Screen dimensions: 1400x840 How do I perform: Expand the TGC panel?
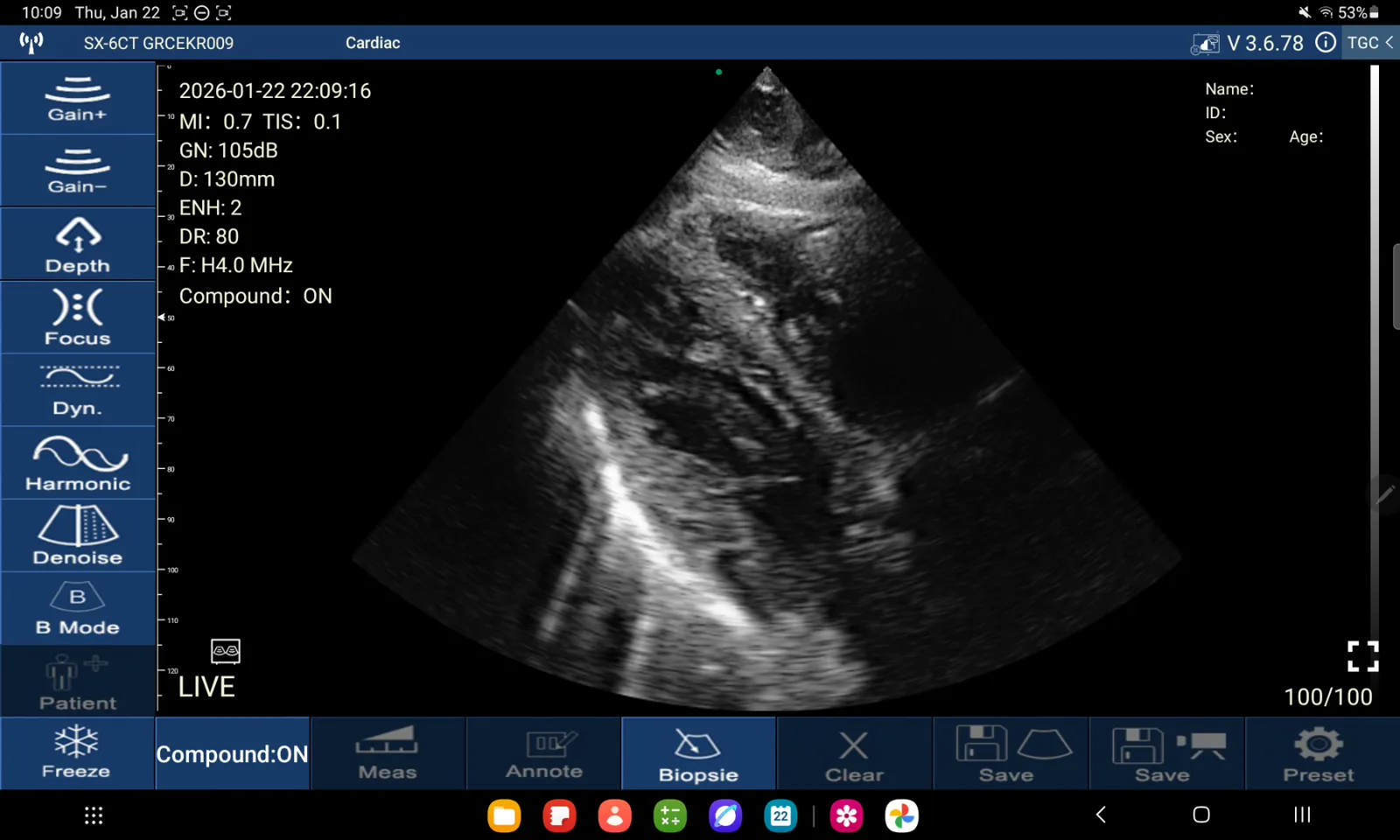coord(1370,43)
